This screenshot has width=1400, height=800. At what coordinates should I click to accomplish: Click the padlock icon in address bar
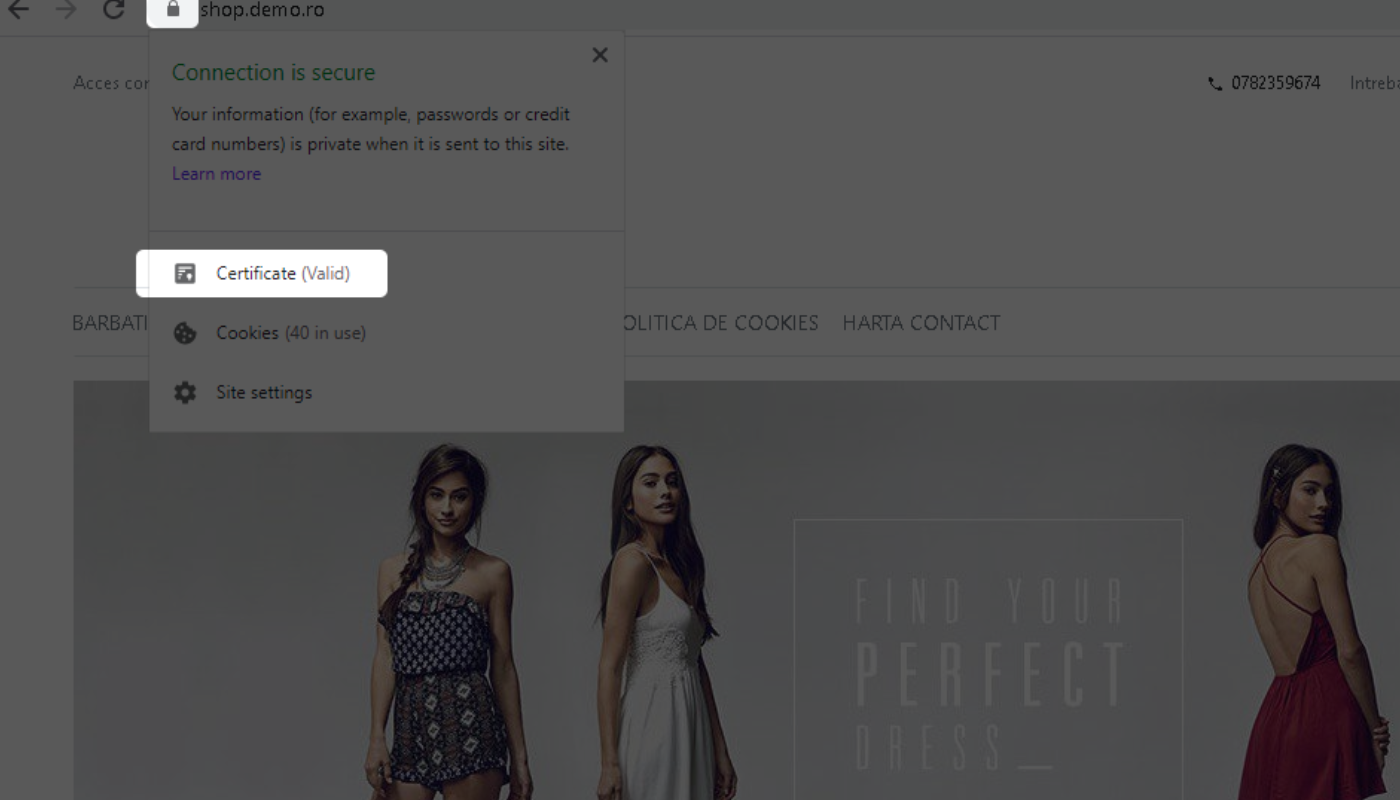(173, 10)
